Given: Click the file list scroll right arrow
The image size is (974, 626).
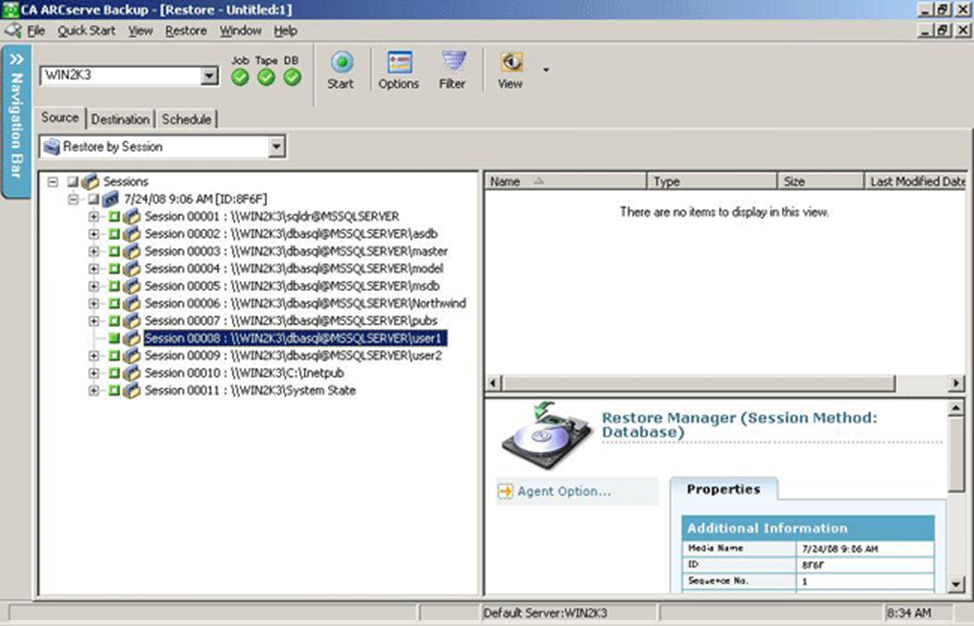Looking at the screenshot, I should click(956, 383).
